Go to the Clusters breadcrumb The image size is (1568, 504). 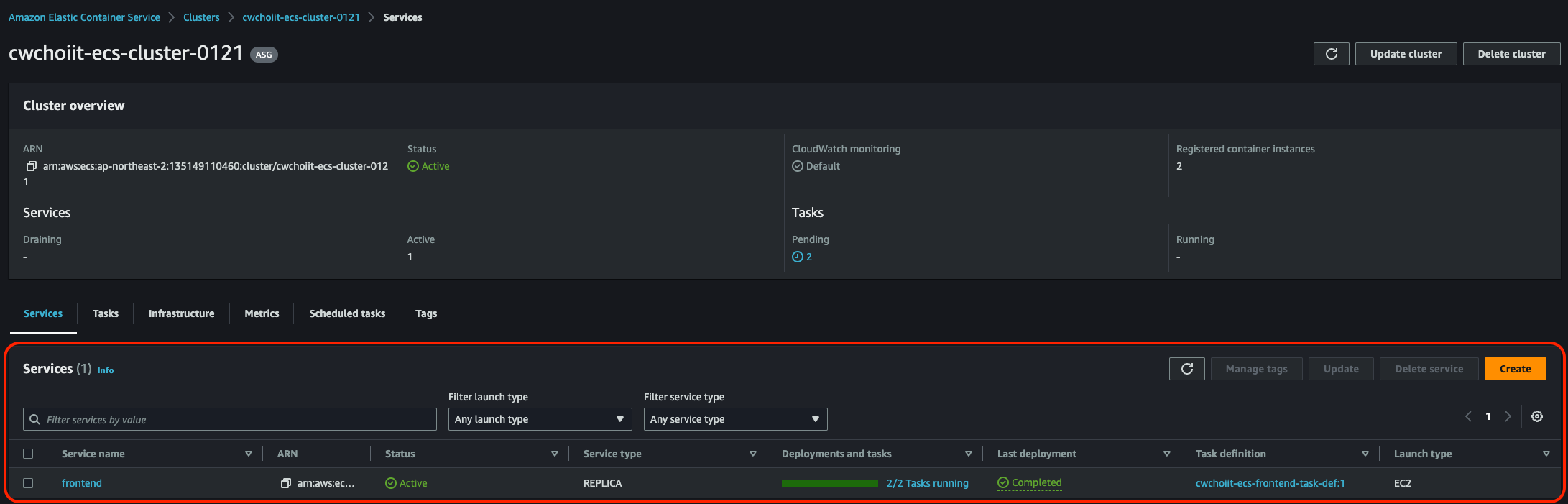201,17
